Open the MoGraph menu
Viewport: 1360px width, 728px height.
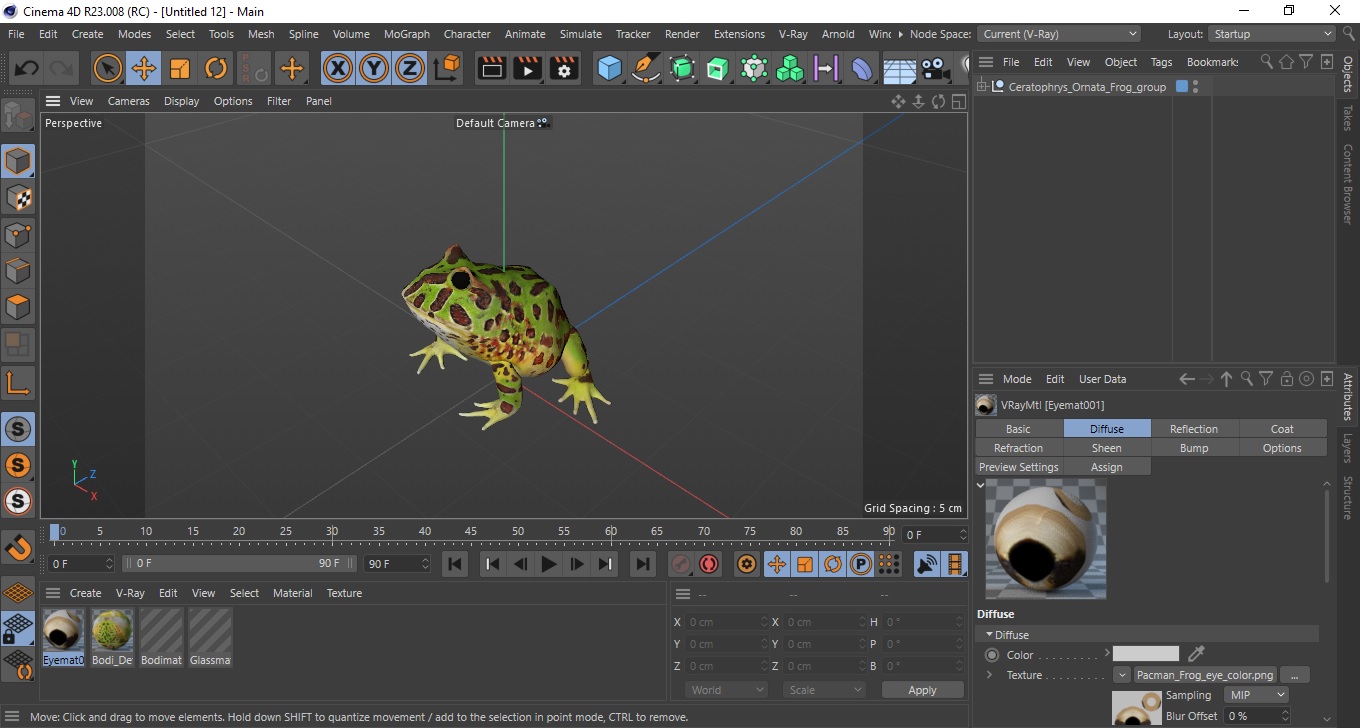pyautogui.click(x=406, y=34)
